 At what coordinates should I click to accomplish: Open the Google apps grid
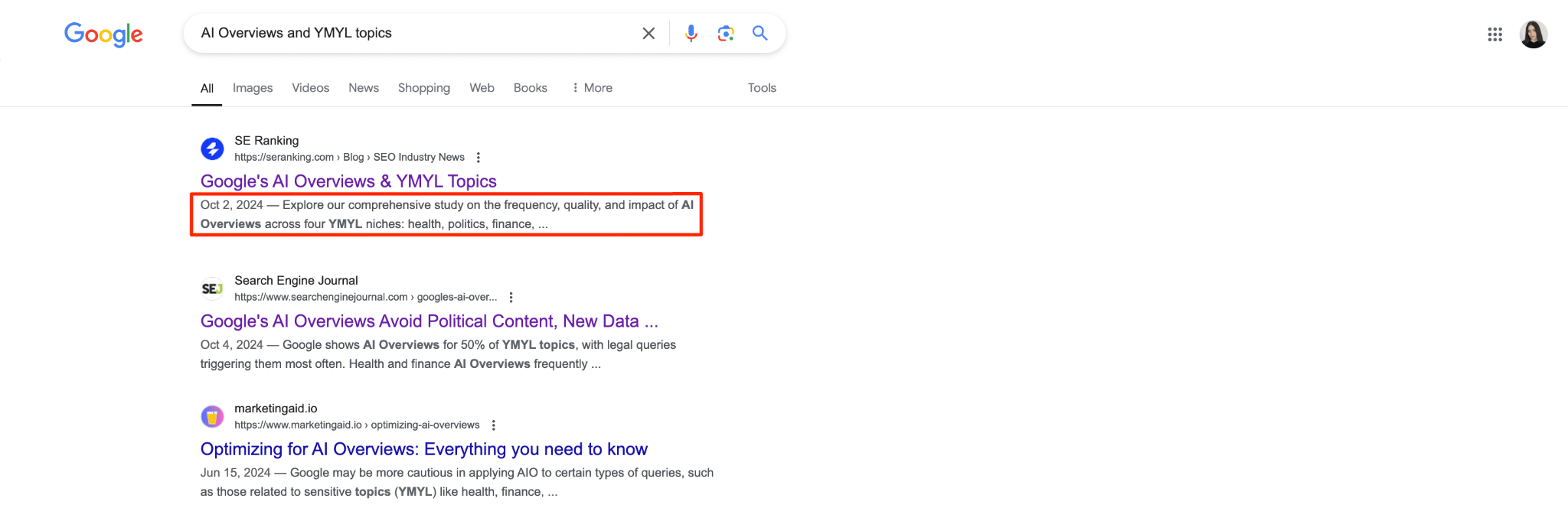click(1494, 34)
